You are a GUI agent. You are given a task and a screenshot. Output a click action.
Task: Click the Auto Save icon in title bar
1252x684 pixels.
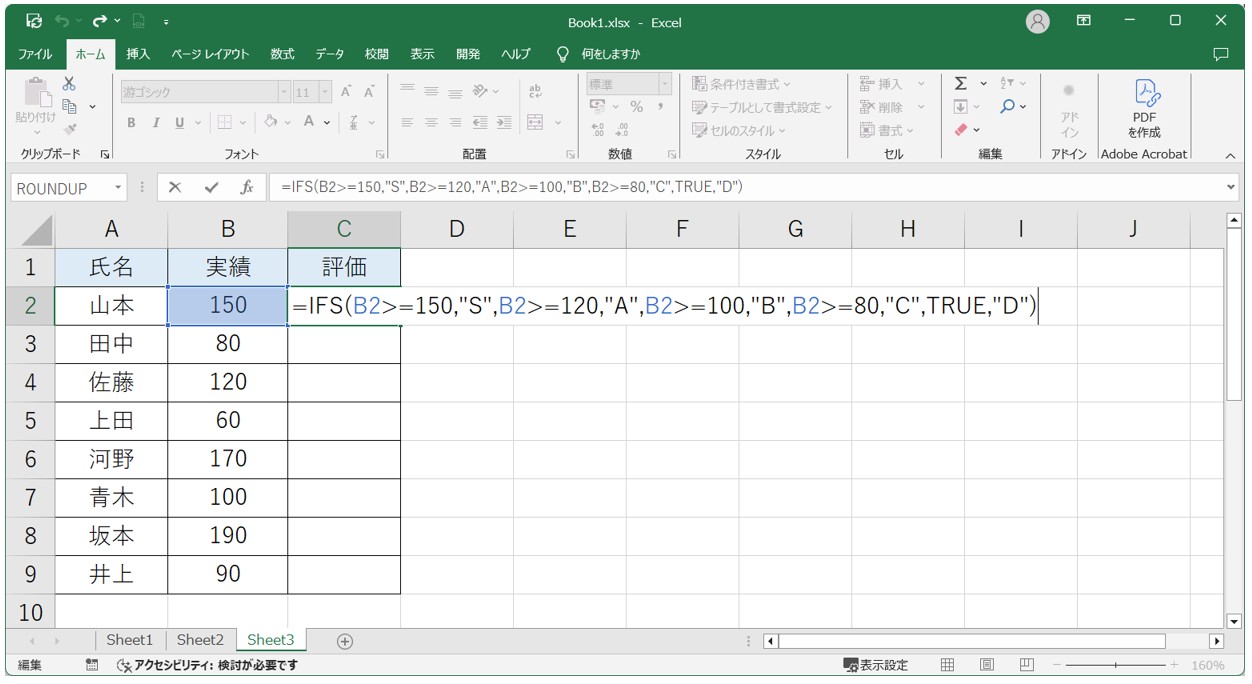tap(34, 20)
